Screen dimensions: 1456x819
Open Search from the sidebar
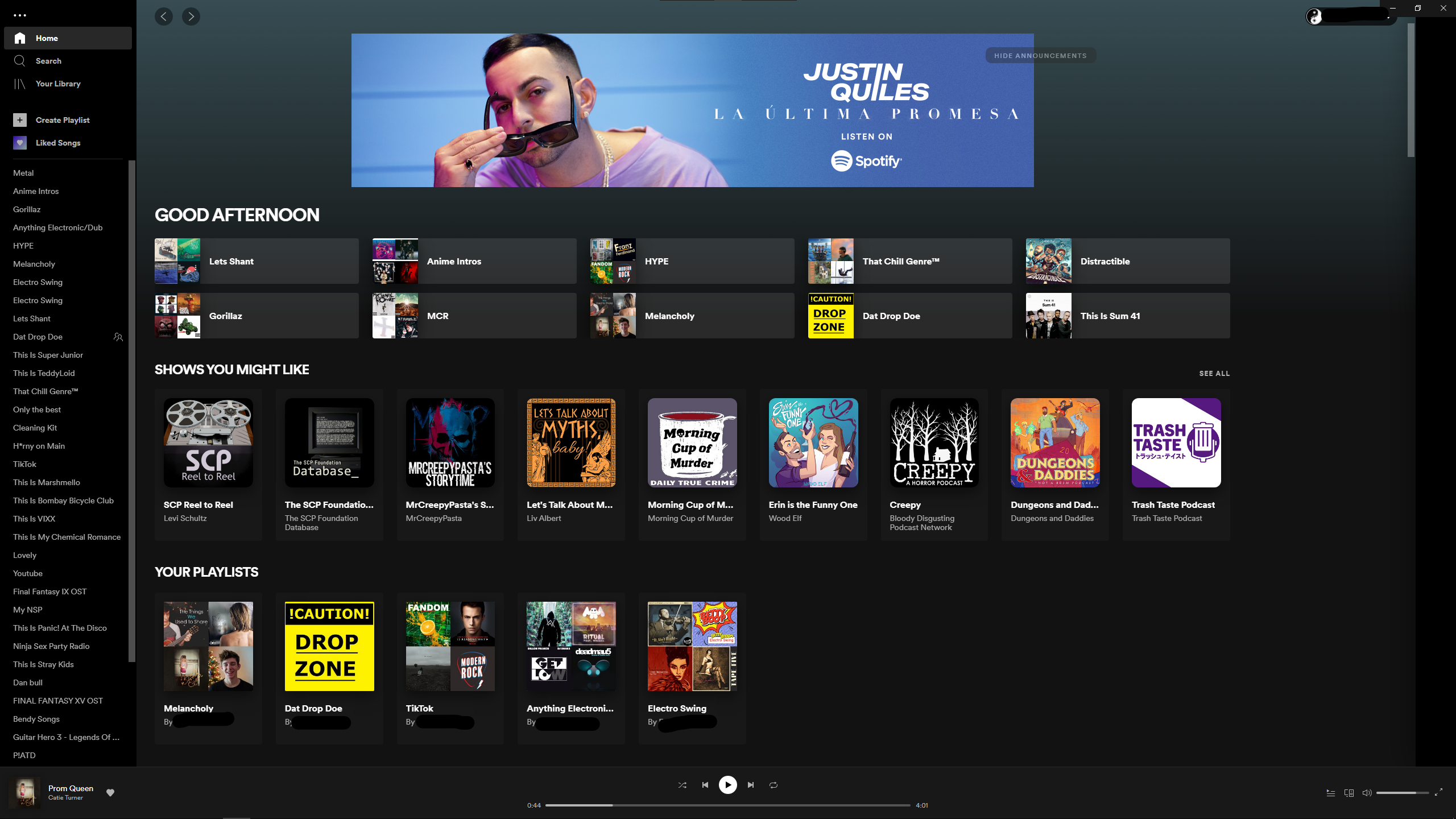tap(48, 61)
